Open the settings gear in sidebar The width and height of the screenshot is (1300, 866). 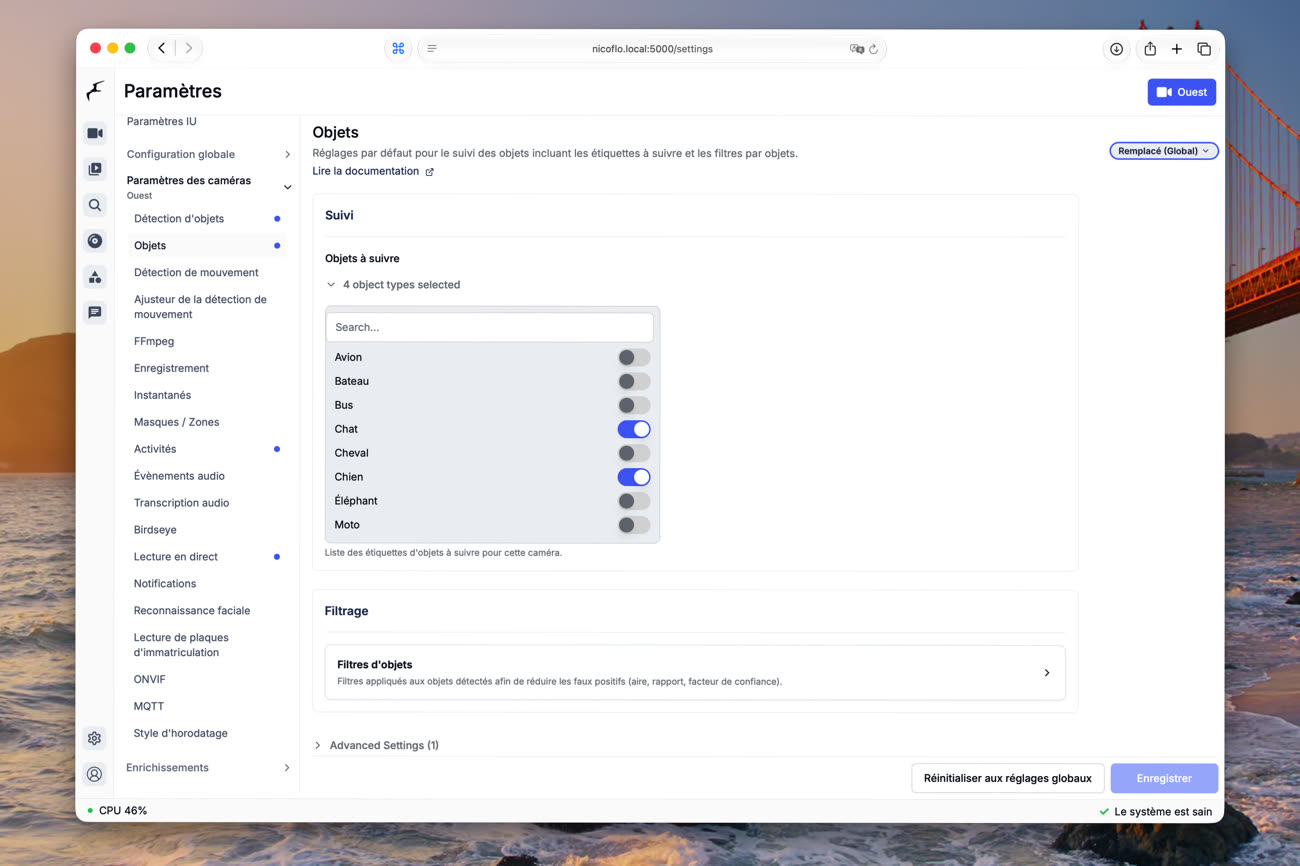(95, 738)
